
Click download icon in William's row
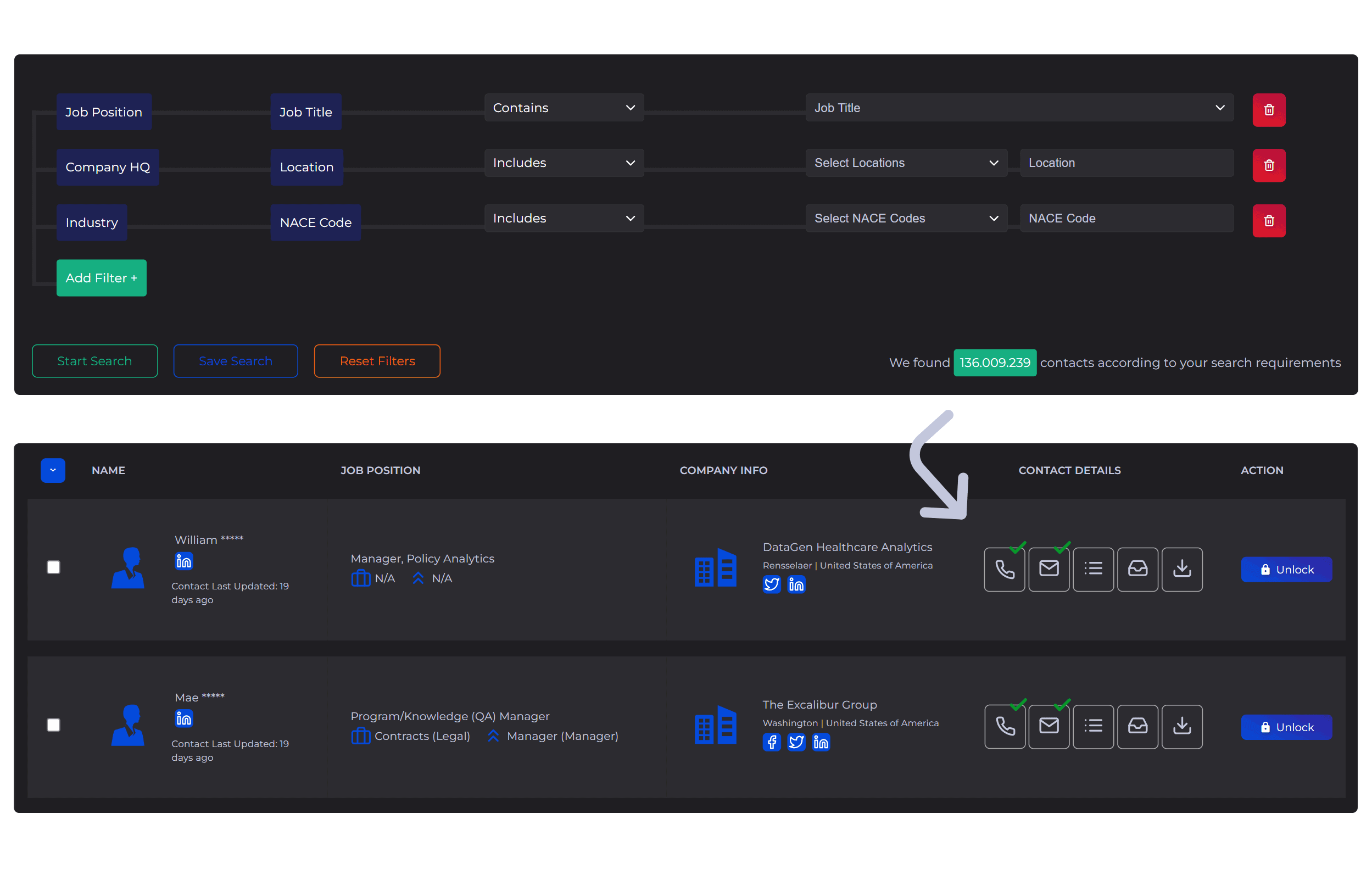coord(1183,569)
